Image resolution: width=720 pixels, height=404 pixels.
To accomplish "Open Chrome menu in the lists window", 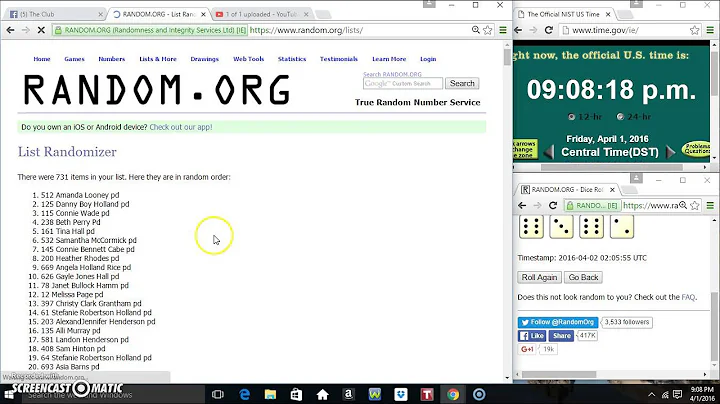I will (503, 30).
